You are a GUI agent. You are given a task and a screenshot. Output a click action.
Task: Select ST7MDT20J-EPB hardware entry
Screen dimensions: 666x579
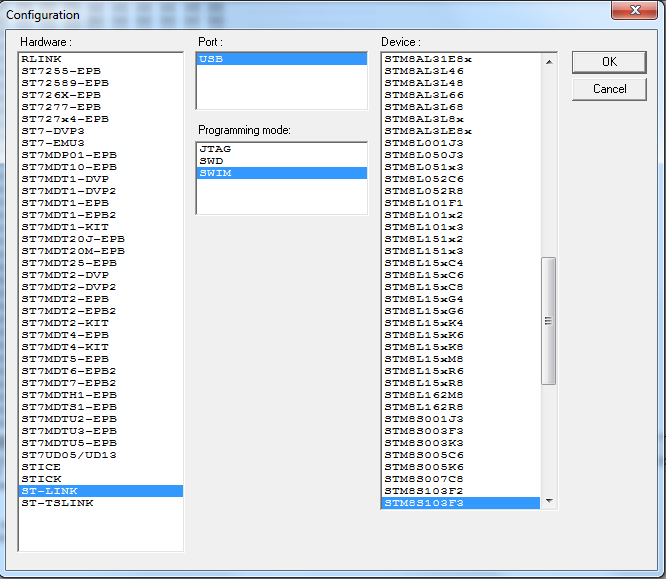coord(101,239)
